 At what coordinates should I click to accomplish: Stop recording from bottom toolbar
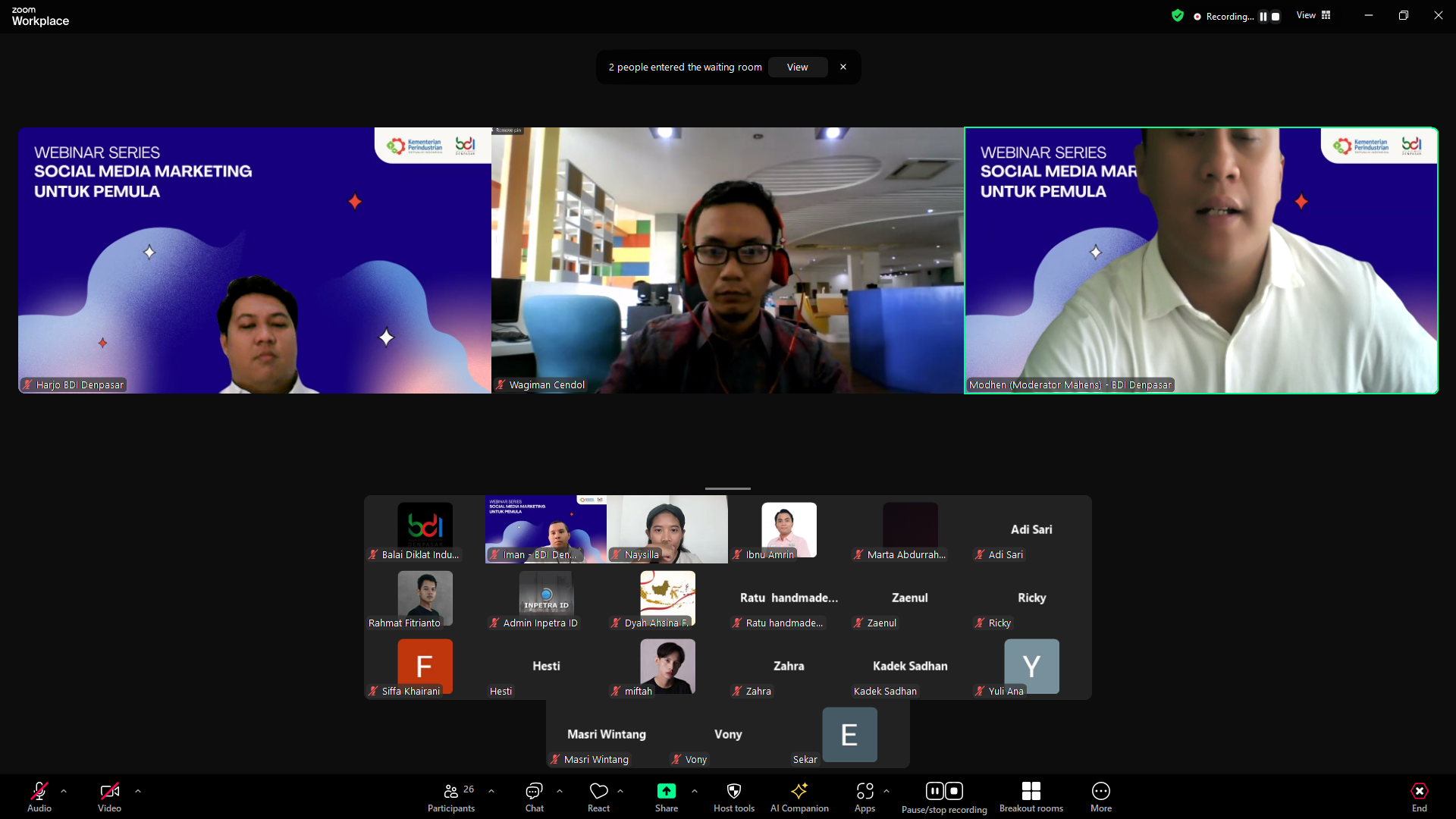tap(954, 791)
